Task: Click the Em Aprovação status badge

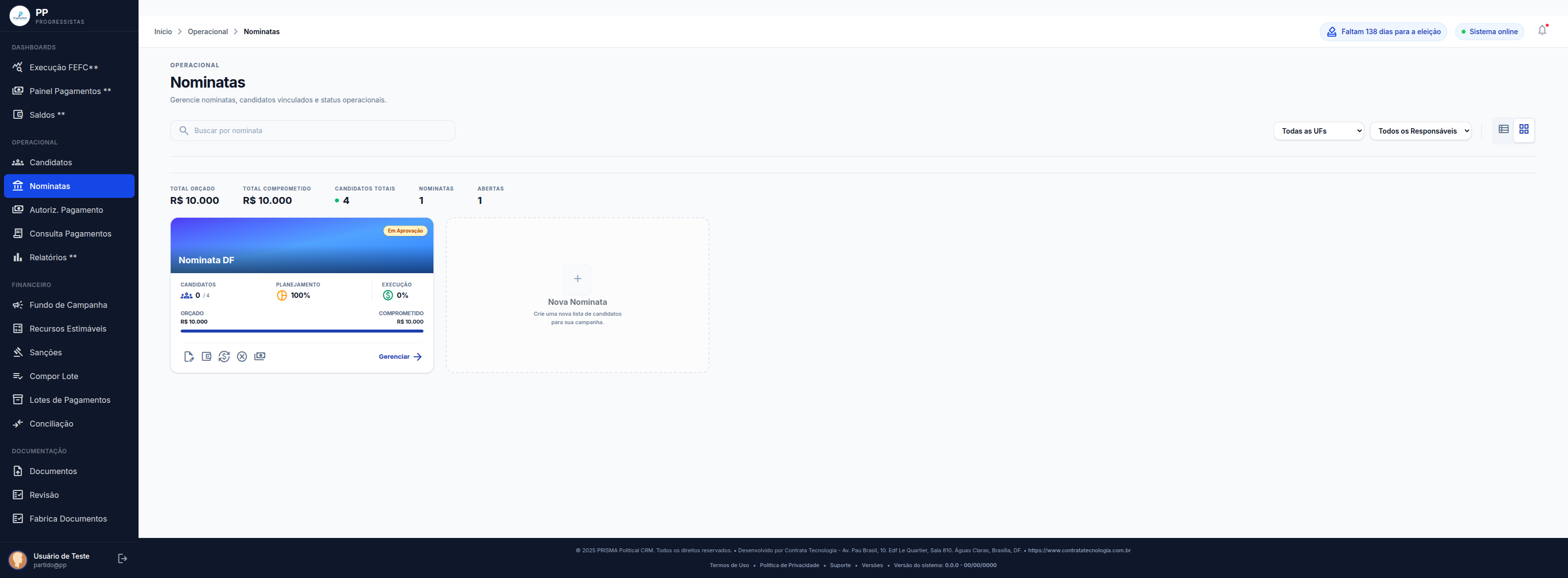Action: click(405, 231)
